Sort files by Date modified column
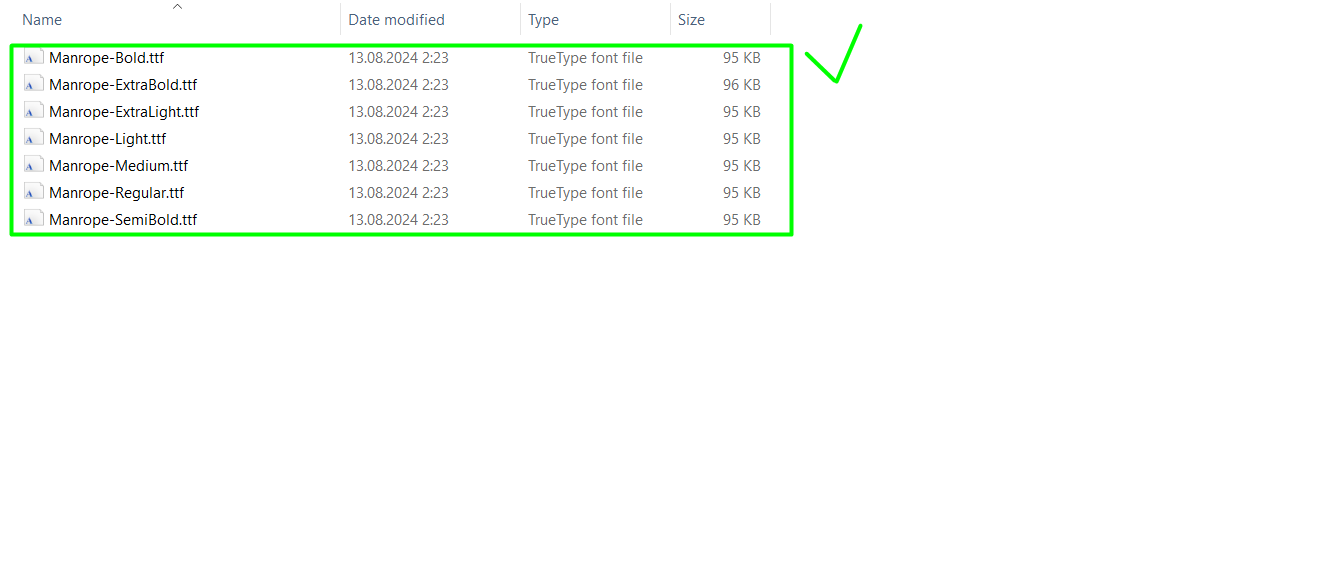The width and height of the screenshot is (1324, 587). tap(396, 20)
